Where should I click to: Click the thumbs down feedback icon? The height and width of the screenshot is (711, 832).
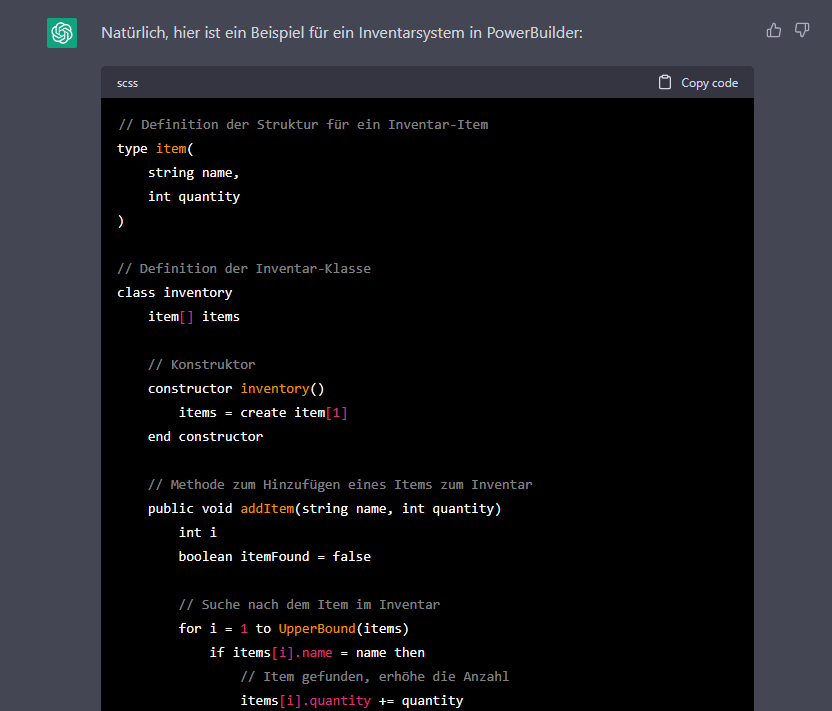coord(802,30)
